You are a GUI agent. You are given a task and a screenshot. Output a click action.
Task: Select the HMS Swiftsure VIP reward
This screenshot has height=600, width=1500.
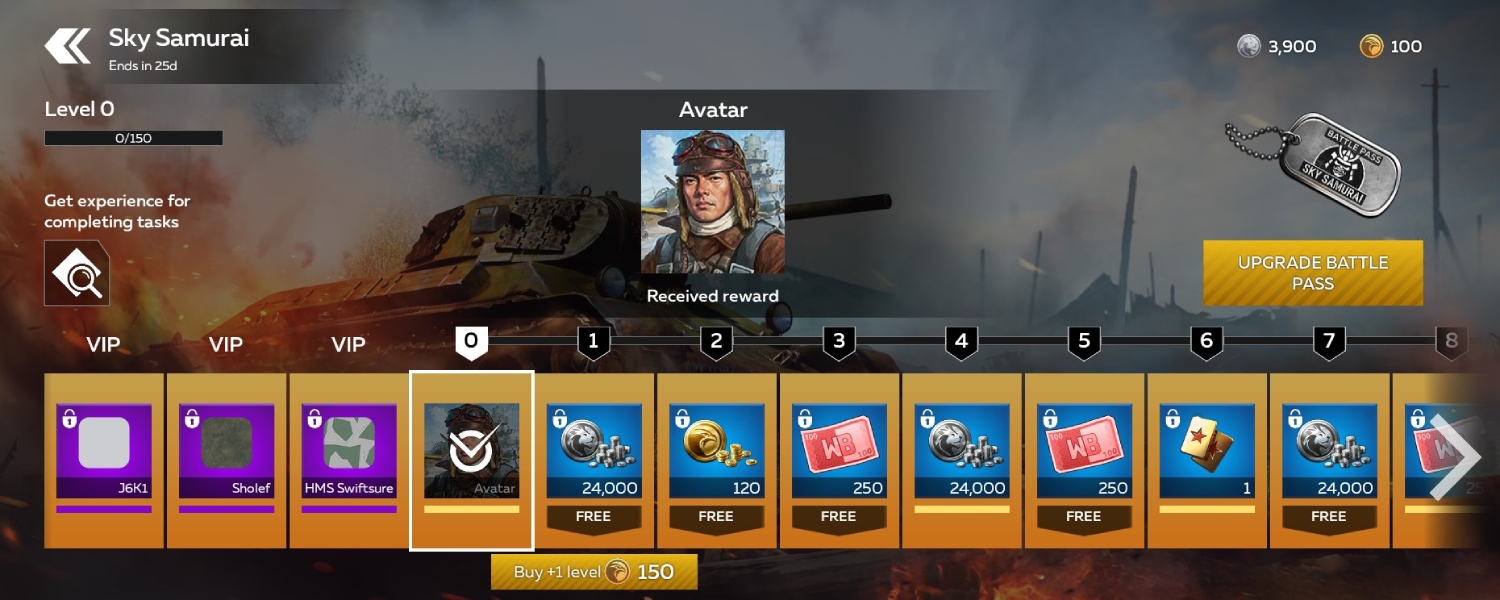click(349, 459)
